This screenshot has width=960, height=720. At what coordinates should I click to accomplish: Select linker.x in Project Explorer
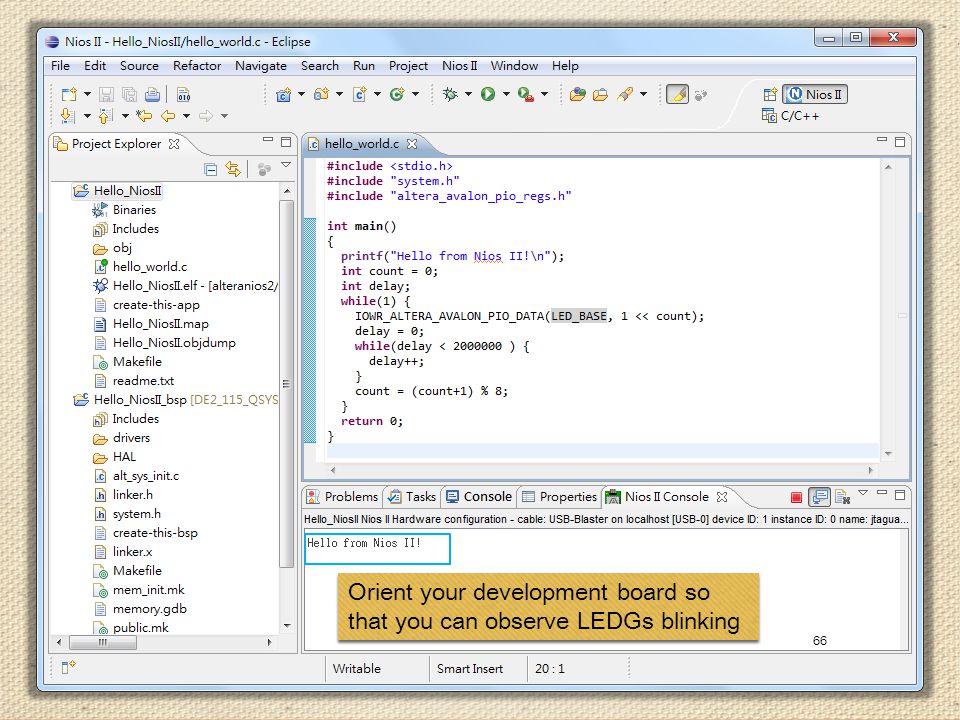tap(132, 552)
